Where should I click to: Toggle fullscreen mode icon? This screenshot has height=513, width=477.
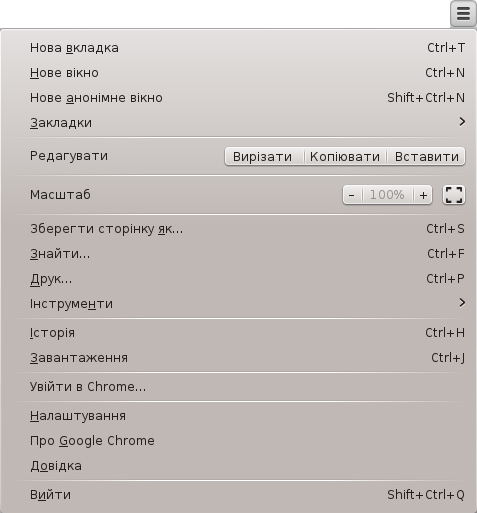click(454, 195)
